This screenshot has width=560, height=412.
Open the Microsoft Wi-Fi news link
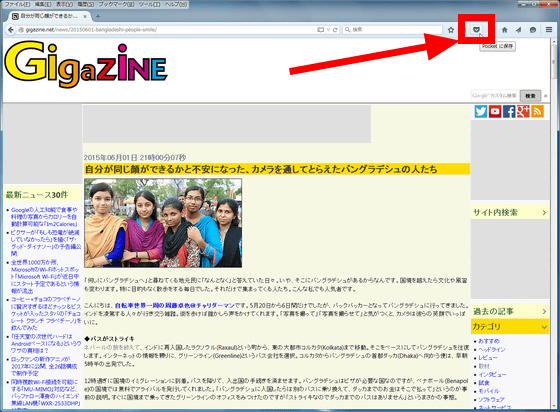[x=45, y=277]
